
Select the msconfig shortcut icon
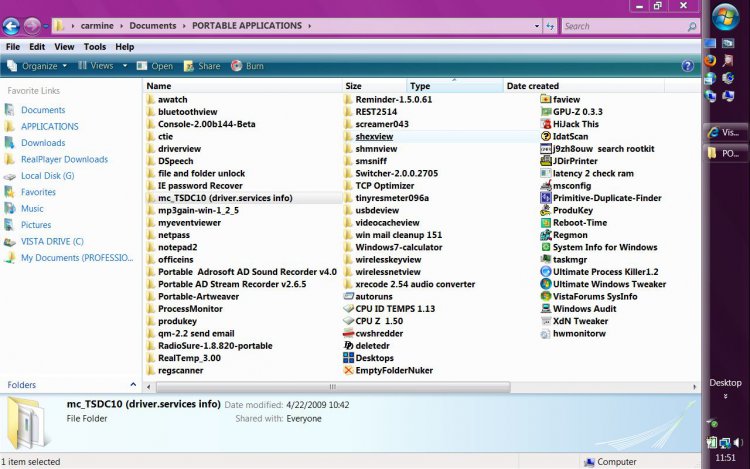tap(545, 185)
